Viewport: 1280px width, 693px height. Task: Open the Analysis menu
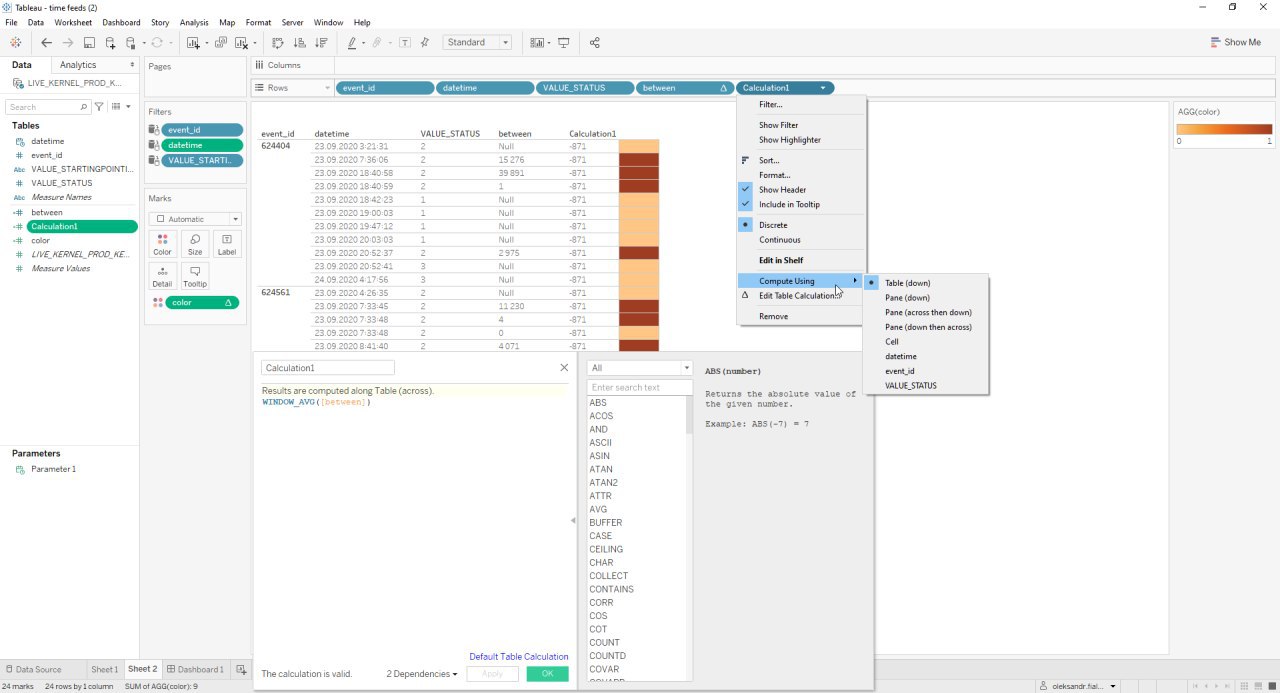(x=194, y=22)
